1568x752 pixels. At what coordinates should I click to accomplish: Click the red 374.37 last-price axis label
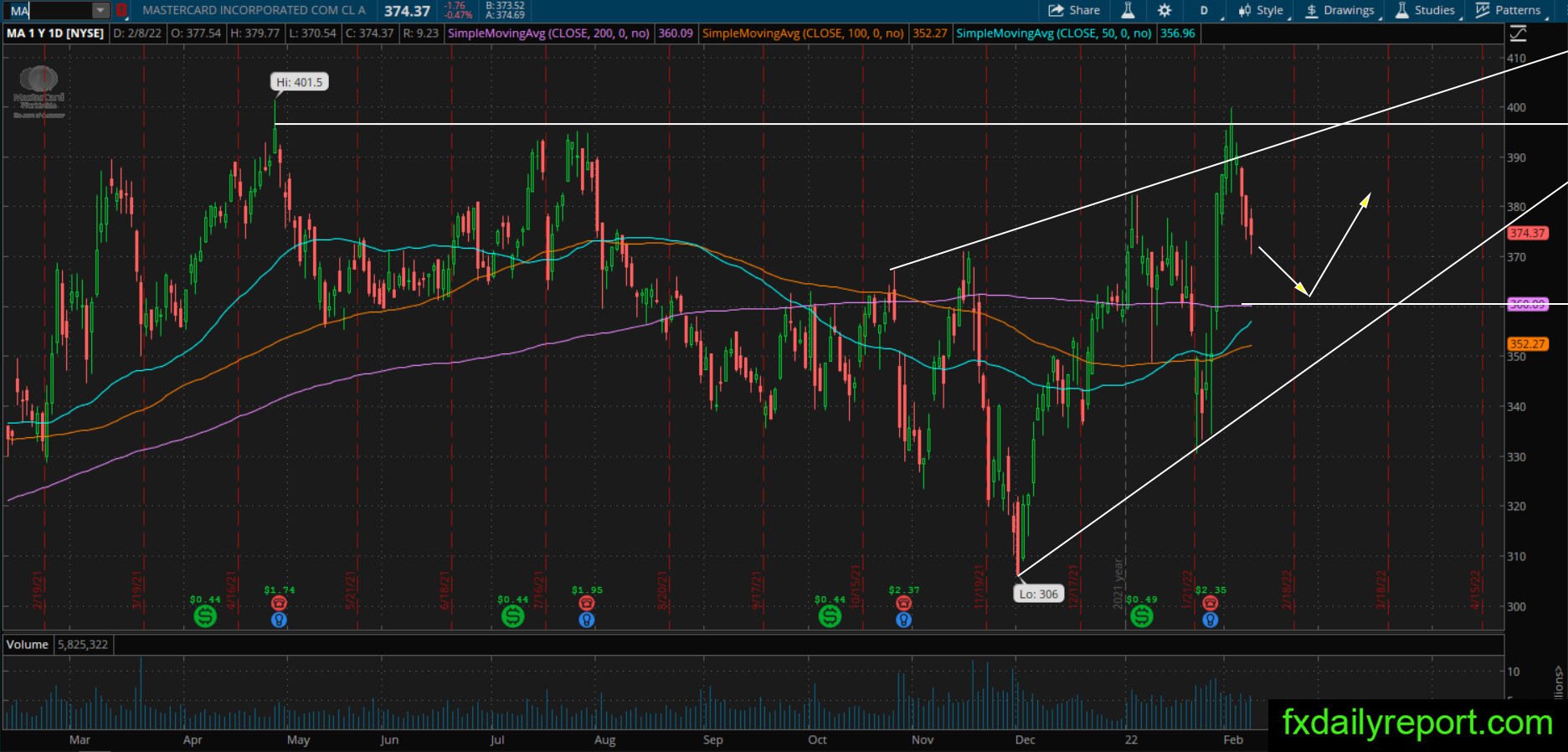click(1527, 234)
